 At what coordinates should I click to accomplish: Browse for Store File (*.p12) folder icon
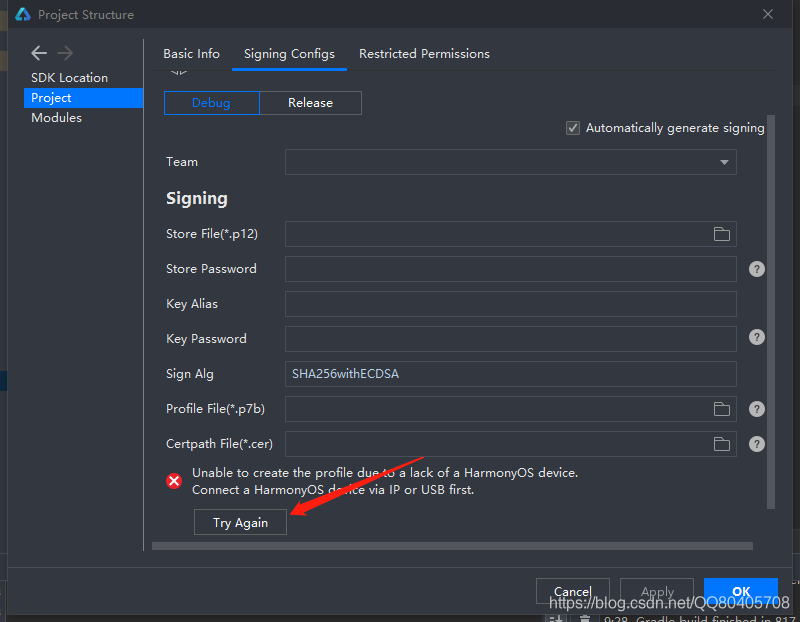coord(721,234)
